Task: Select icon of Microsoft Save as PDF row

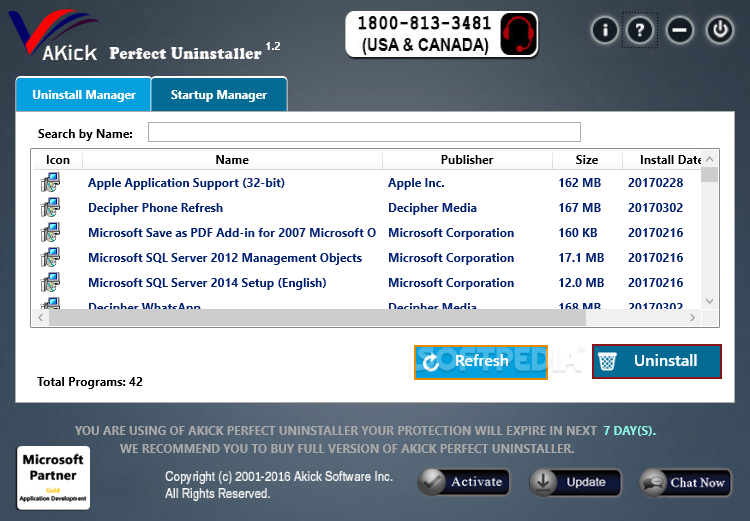Action: click(x=51, y=233)
